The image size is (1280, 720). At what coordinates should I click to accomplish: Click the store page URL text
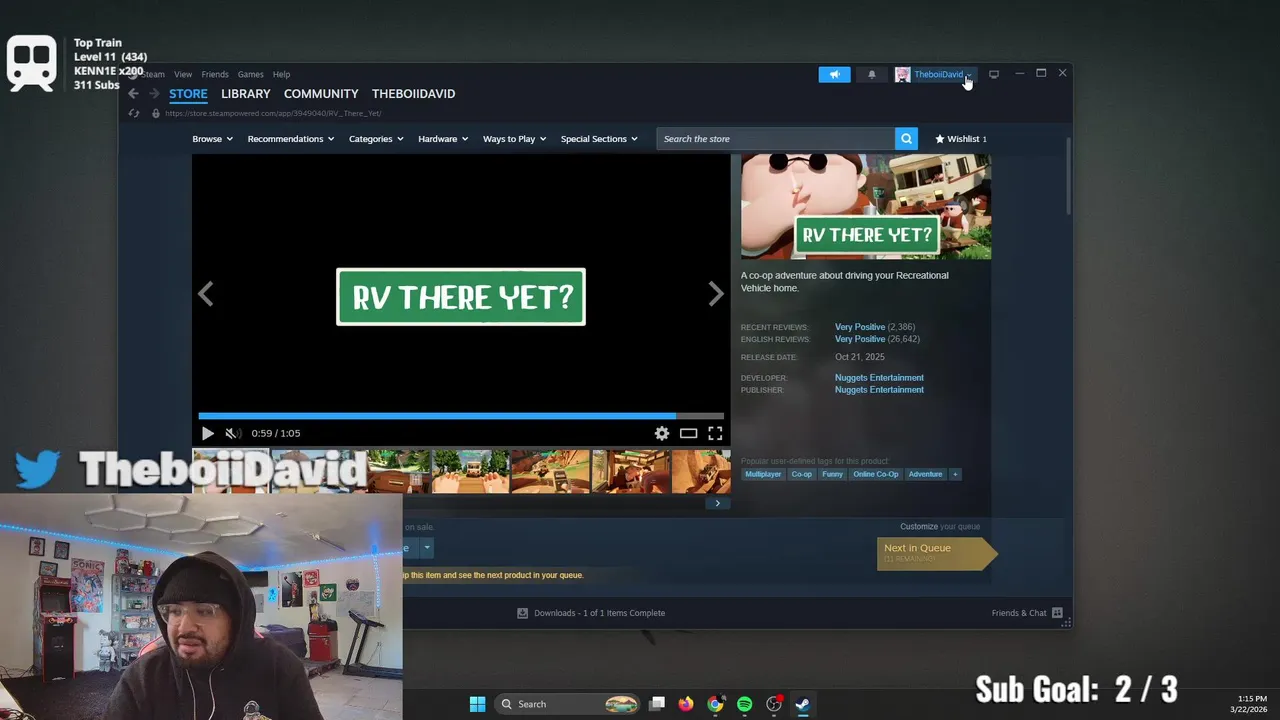[x=273, y=113]
